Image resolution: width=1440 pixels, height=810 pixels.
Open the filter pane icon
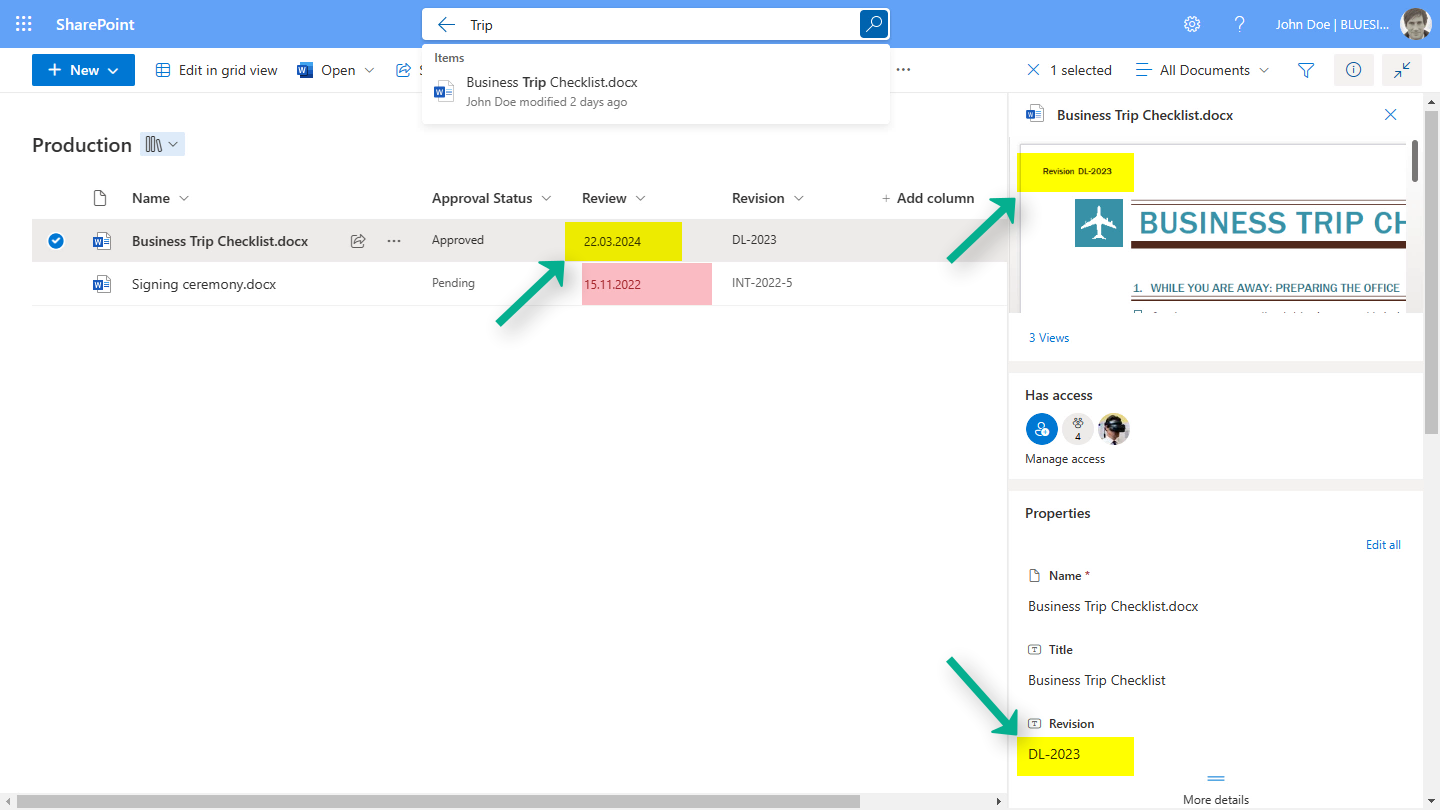[1306, 70]
